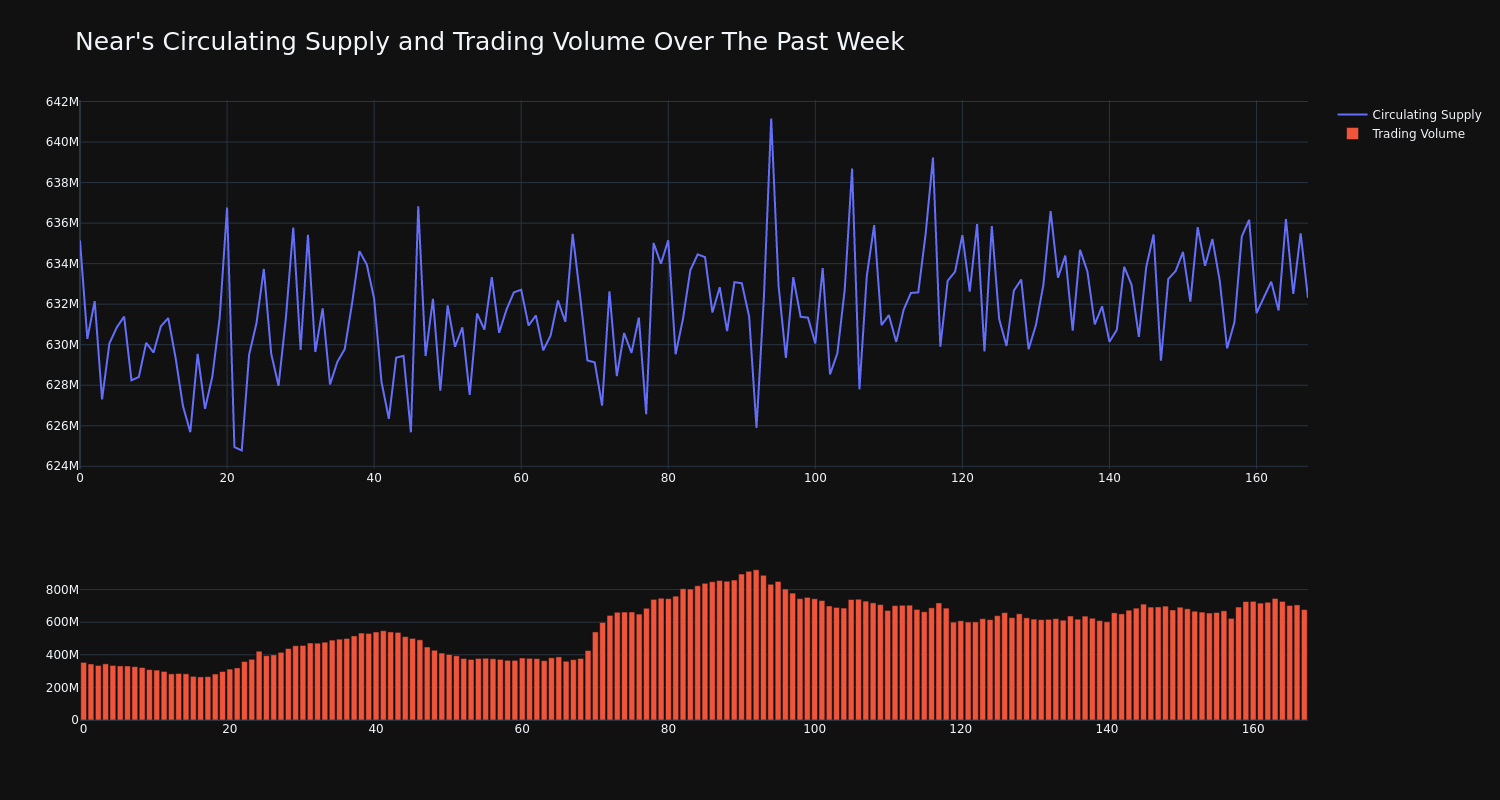Click the 140 tick on supply chart x-axis
Screen dimensions: 1500x800
[1109, 478]
